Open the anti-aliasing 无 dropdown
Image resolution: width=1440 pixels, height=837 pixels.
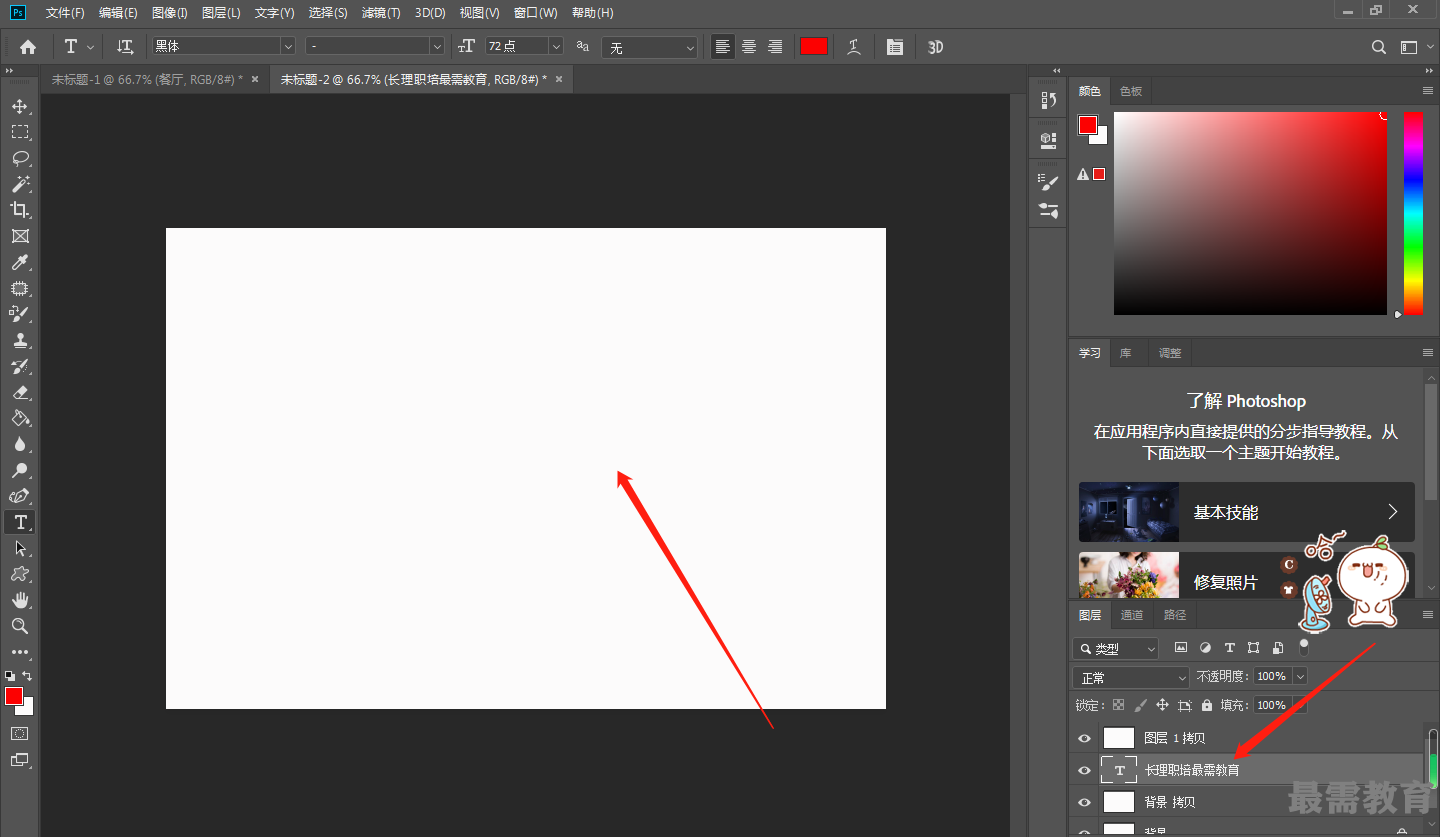(651, 47)
